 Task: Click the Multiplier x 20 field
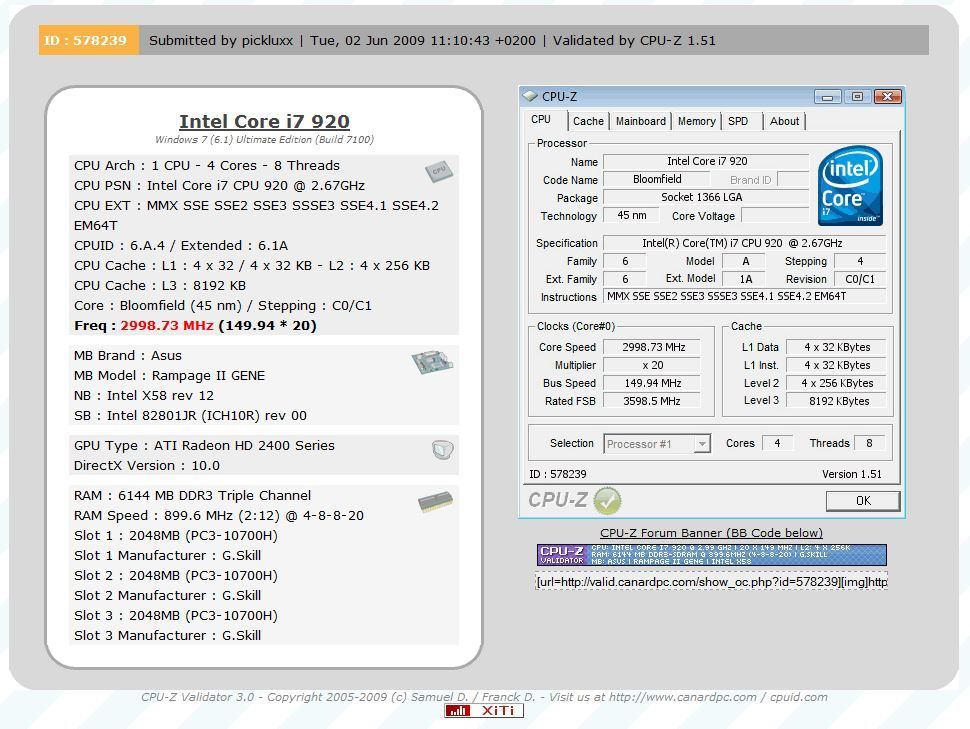pos(652,365)
